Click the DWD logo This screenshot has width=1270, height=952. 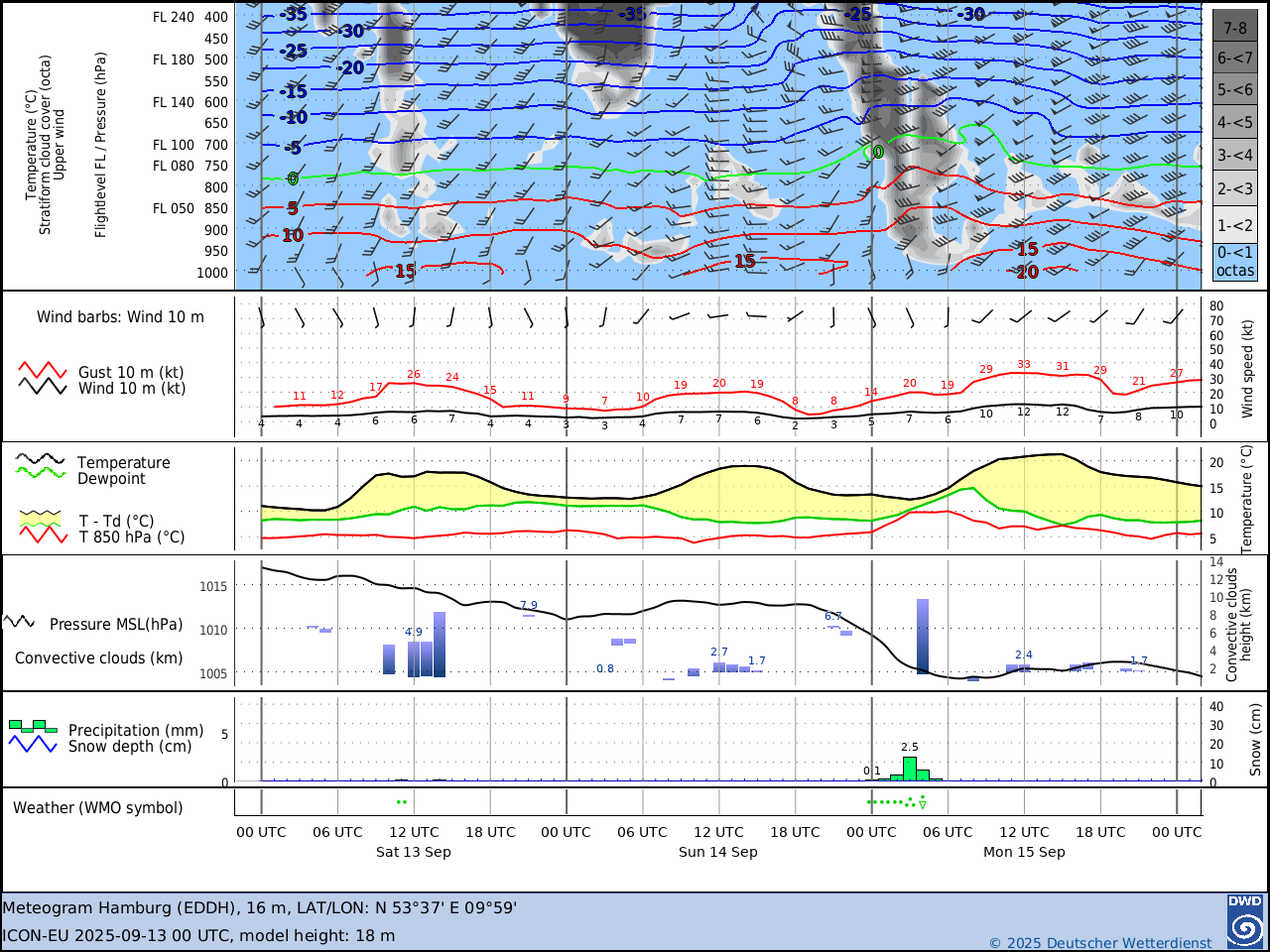1245,921
